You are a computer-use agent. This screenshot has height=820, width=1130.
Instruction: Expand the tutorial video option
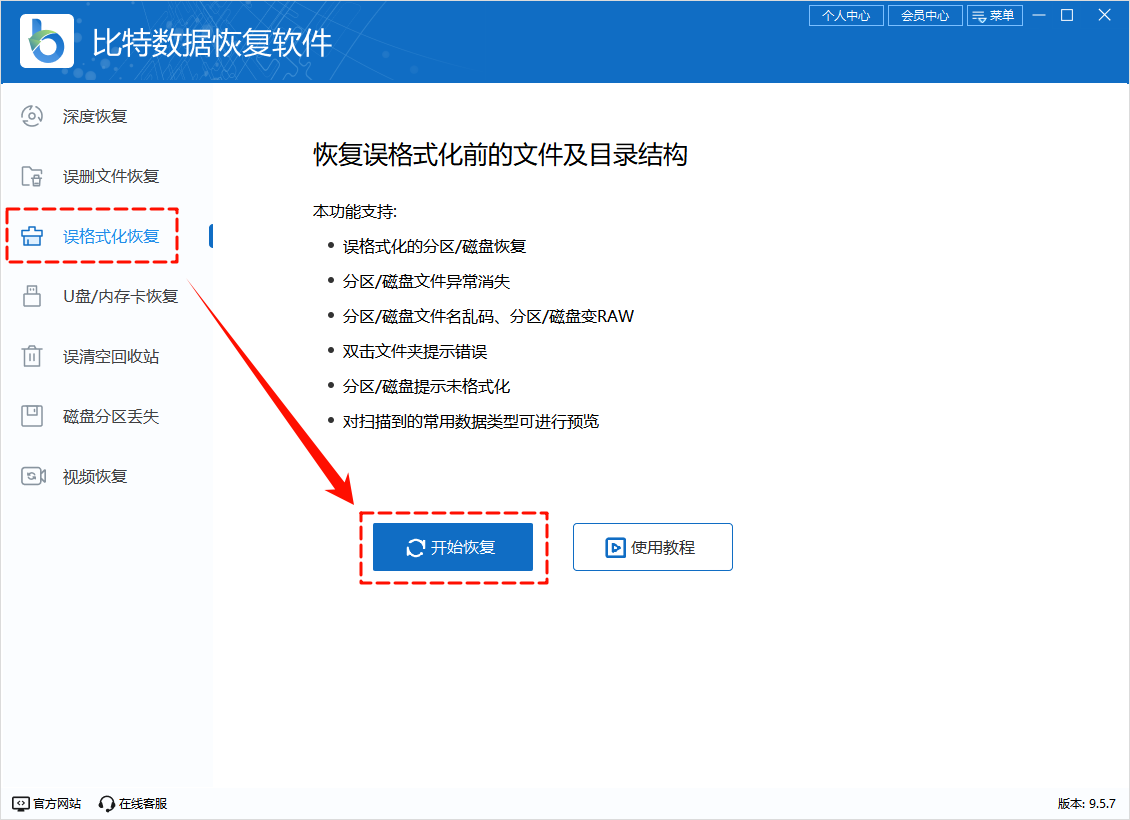click(652, 546)
